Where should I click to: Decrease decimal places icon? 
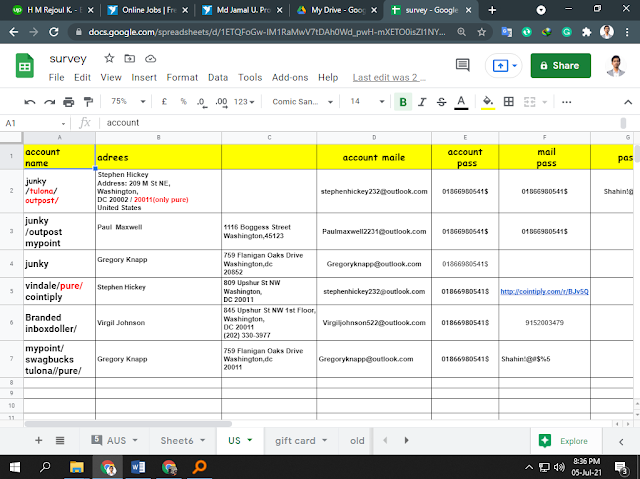click(202, 102)
